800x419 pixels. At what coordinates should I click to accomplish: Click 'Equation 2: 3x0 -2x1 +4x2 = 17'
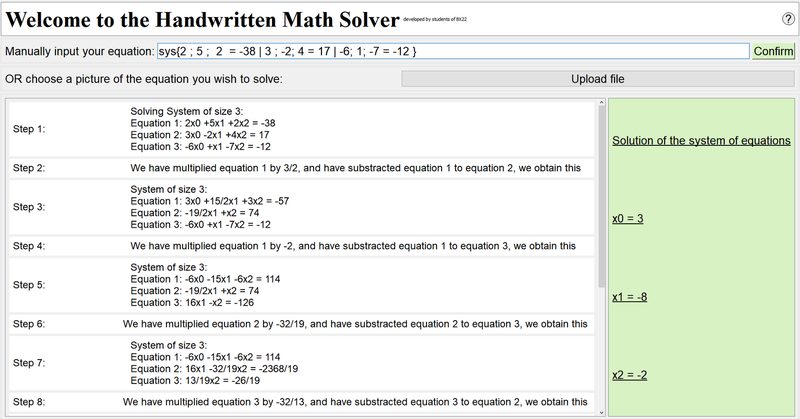(x=199, y=135)
